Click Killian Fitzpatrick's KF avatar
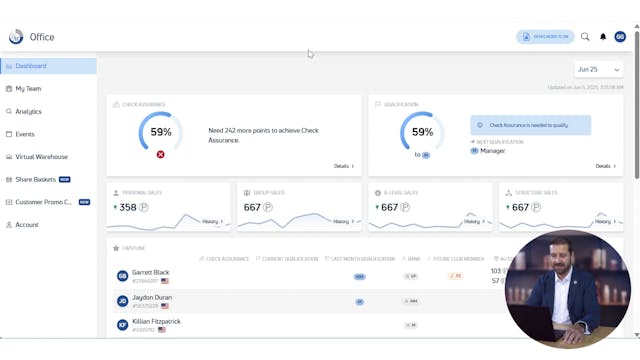640x360 pixels. coord(122,325)
